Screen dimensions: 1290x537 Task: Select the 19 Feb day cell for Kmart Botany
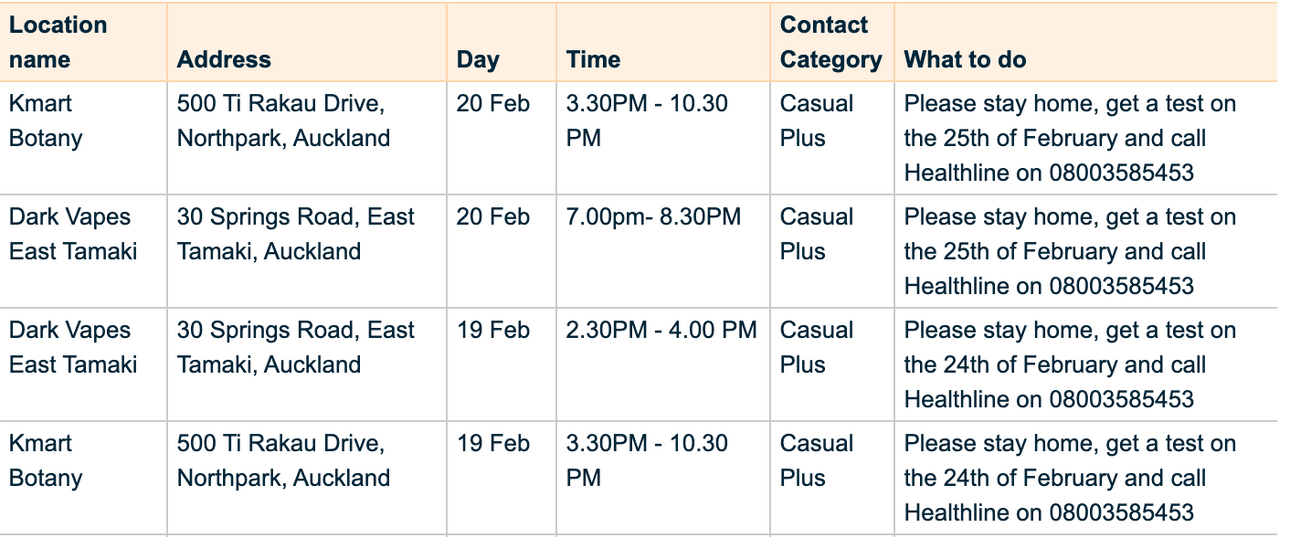pos(493,444)
